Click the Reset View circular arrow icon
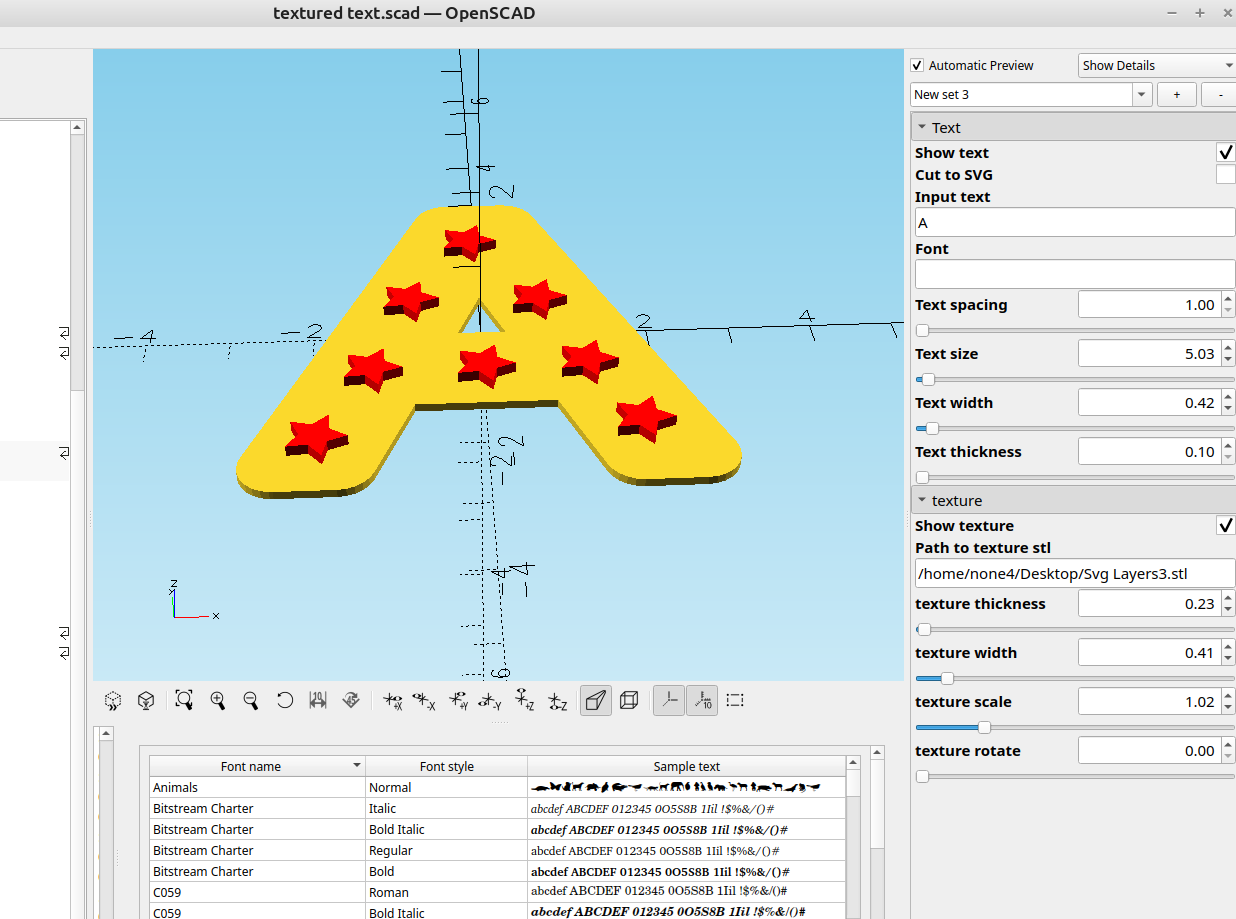The height and width of the screenshot is (919, 1236). pos(285,700)
